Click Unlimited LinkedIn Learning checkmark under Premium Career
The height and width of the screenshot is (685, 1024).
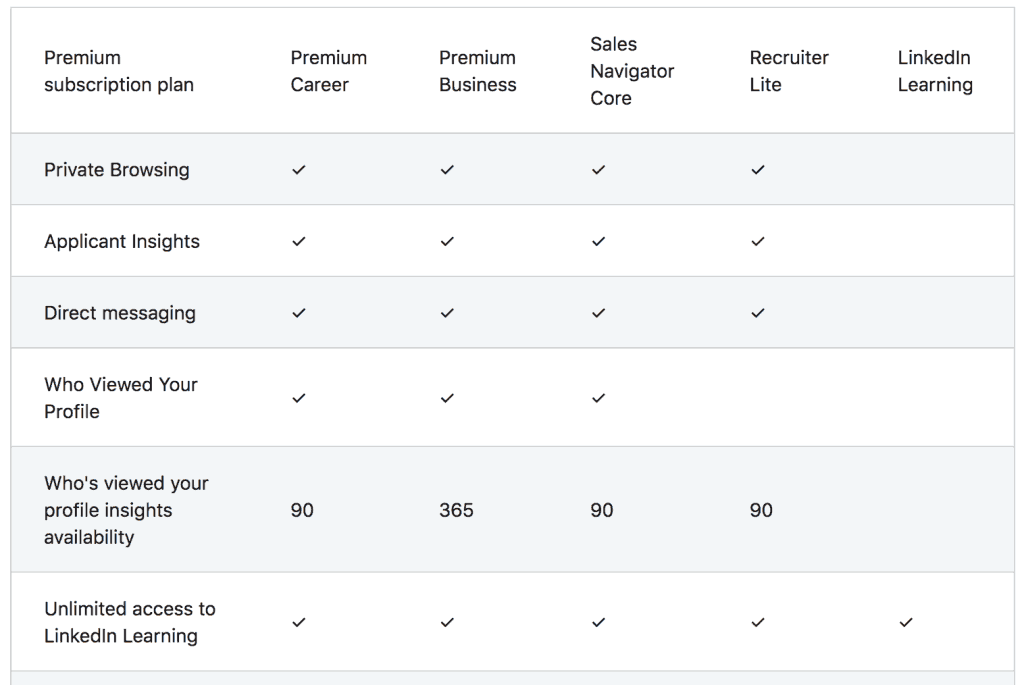(298, 623)
